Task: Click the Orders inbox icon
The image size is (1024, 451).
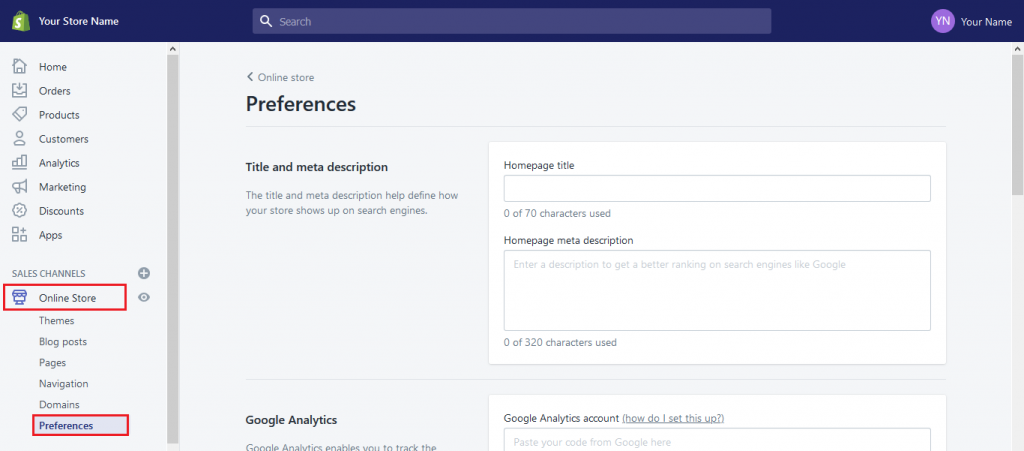Action: tap(20, 91)
